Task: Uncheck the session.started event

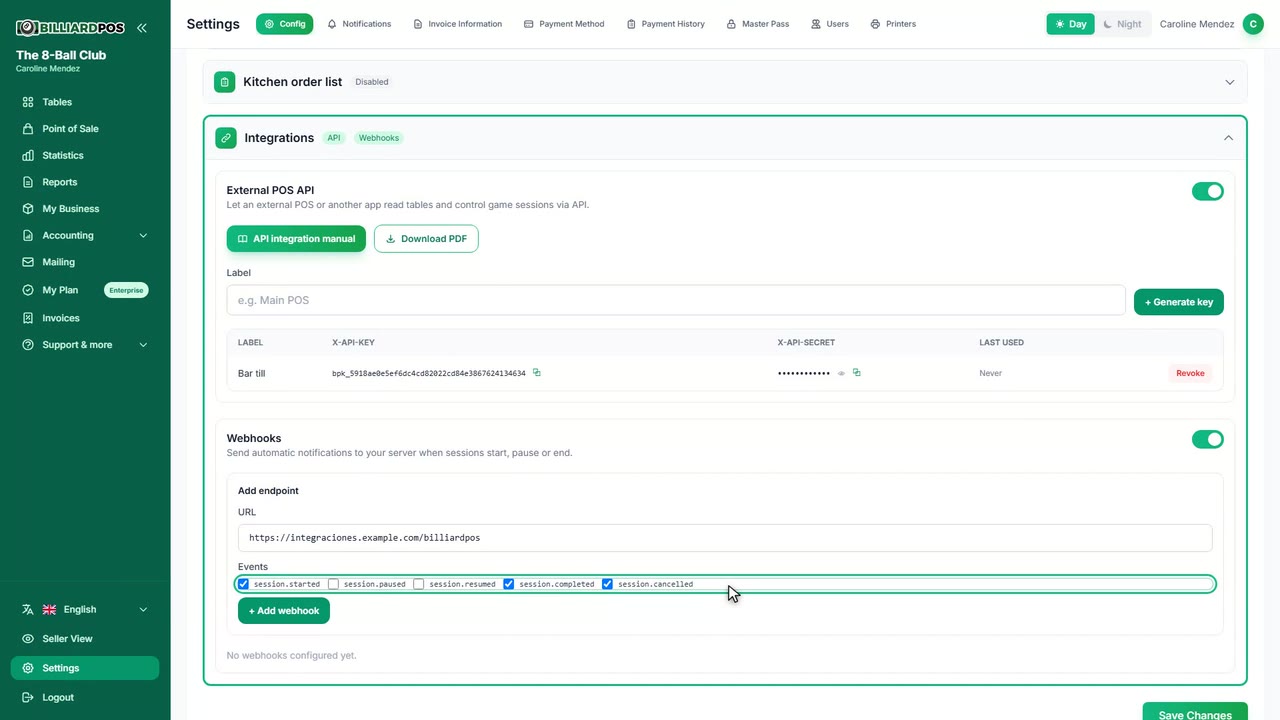Action: 243,584
